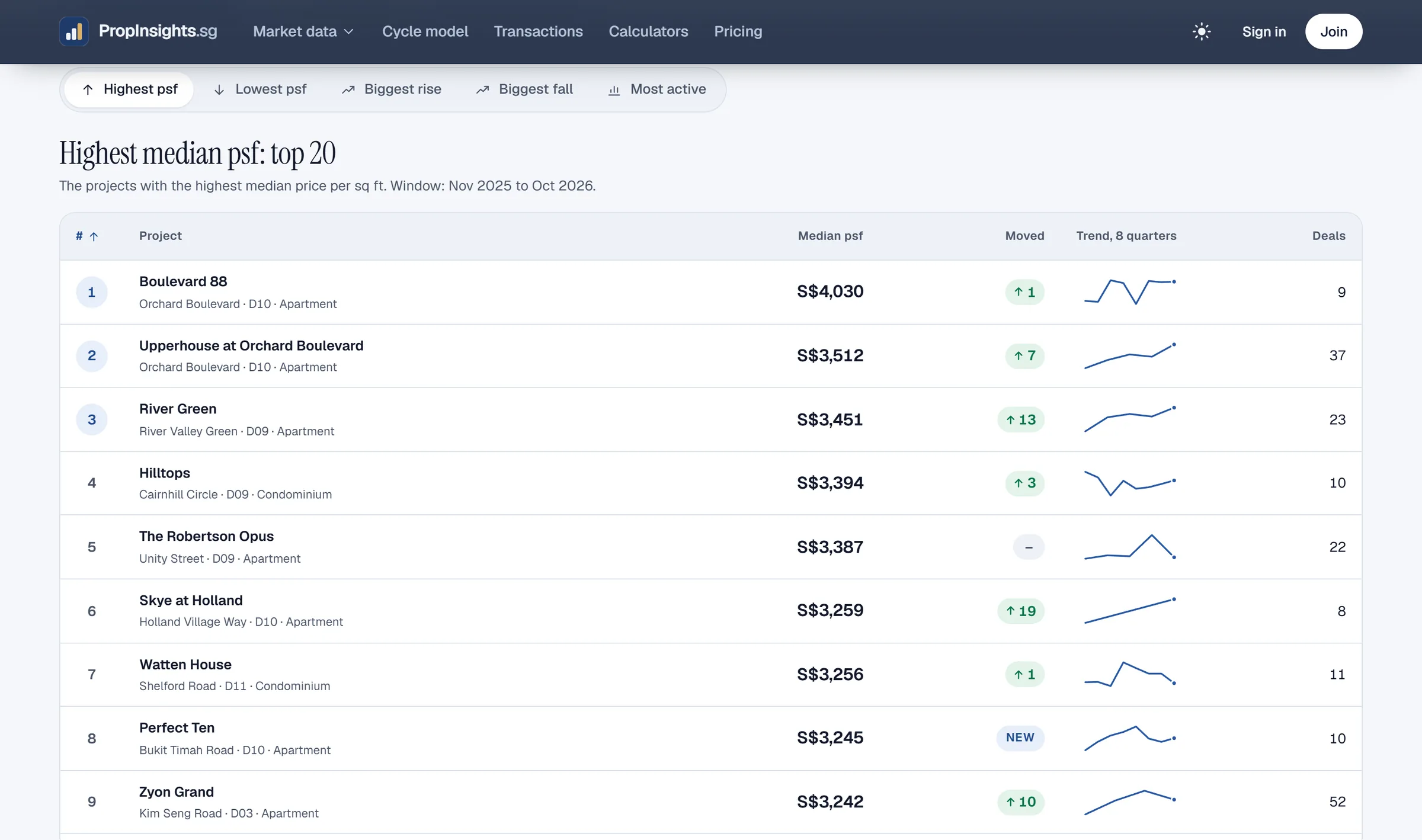Open the Zyon Grand project
Image resolution: width=1422 pixels, height=840 pixels.
177,791
